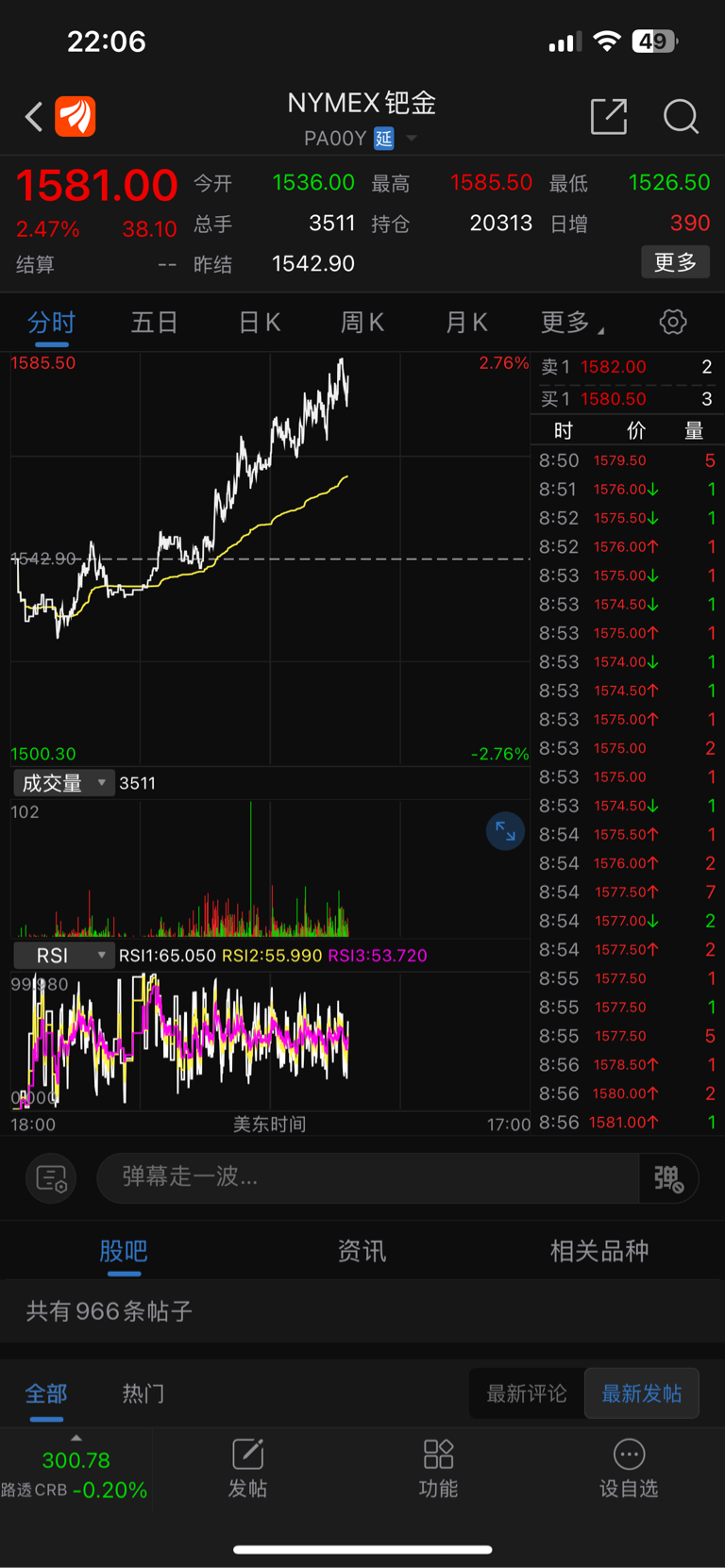
Task: Tap 设自选 add-to-watchlist icon
Action: coord(629,1468)
